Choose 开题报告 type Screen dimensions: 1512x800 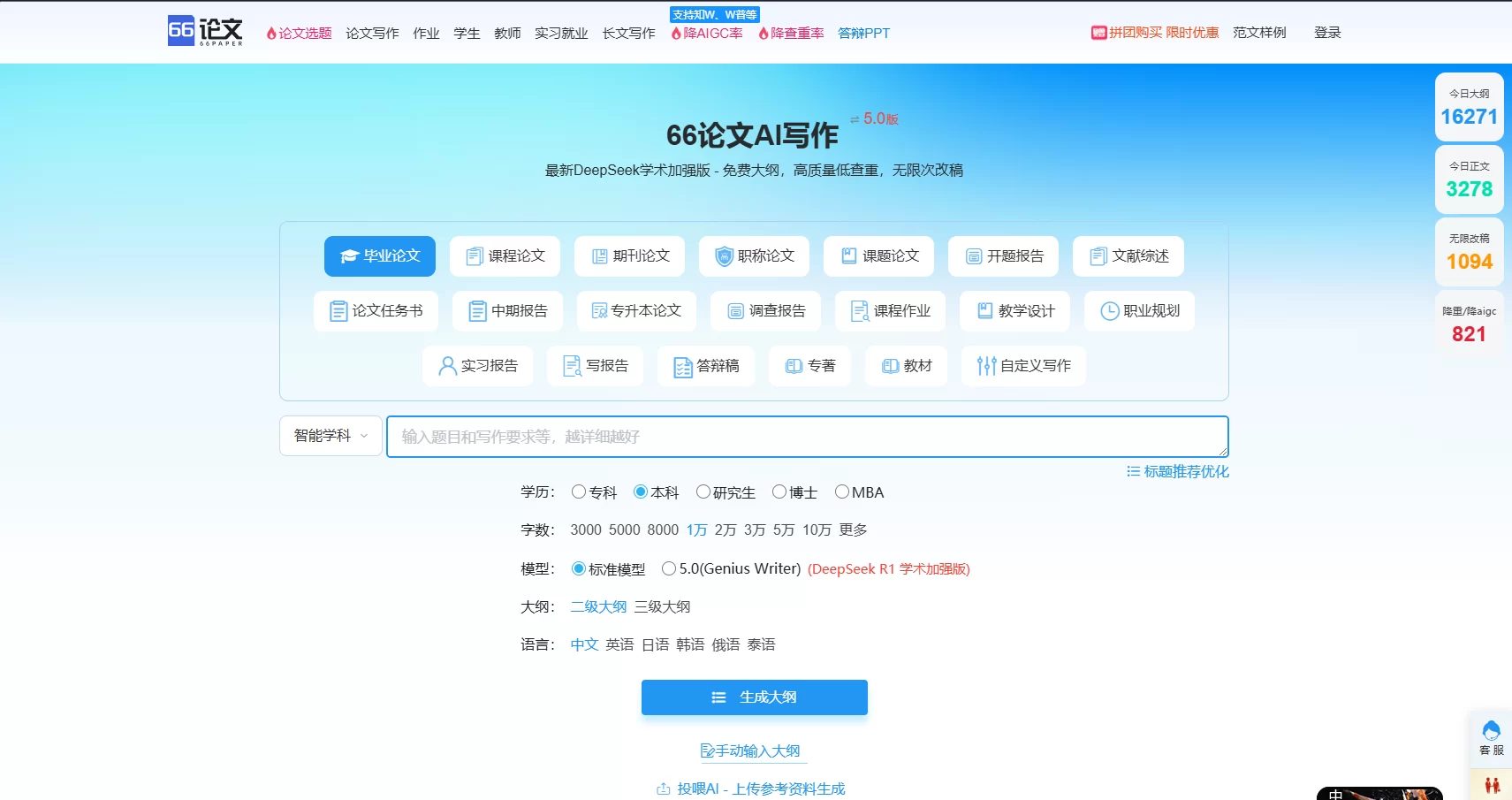[1003, 256]
